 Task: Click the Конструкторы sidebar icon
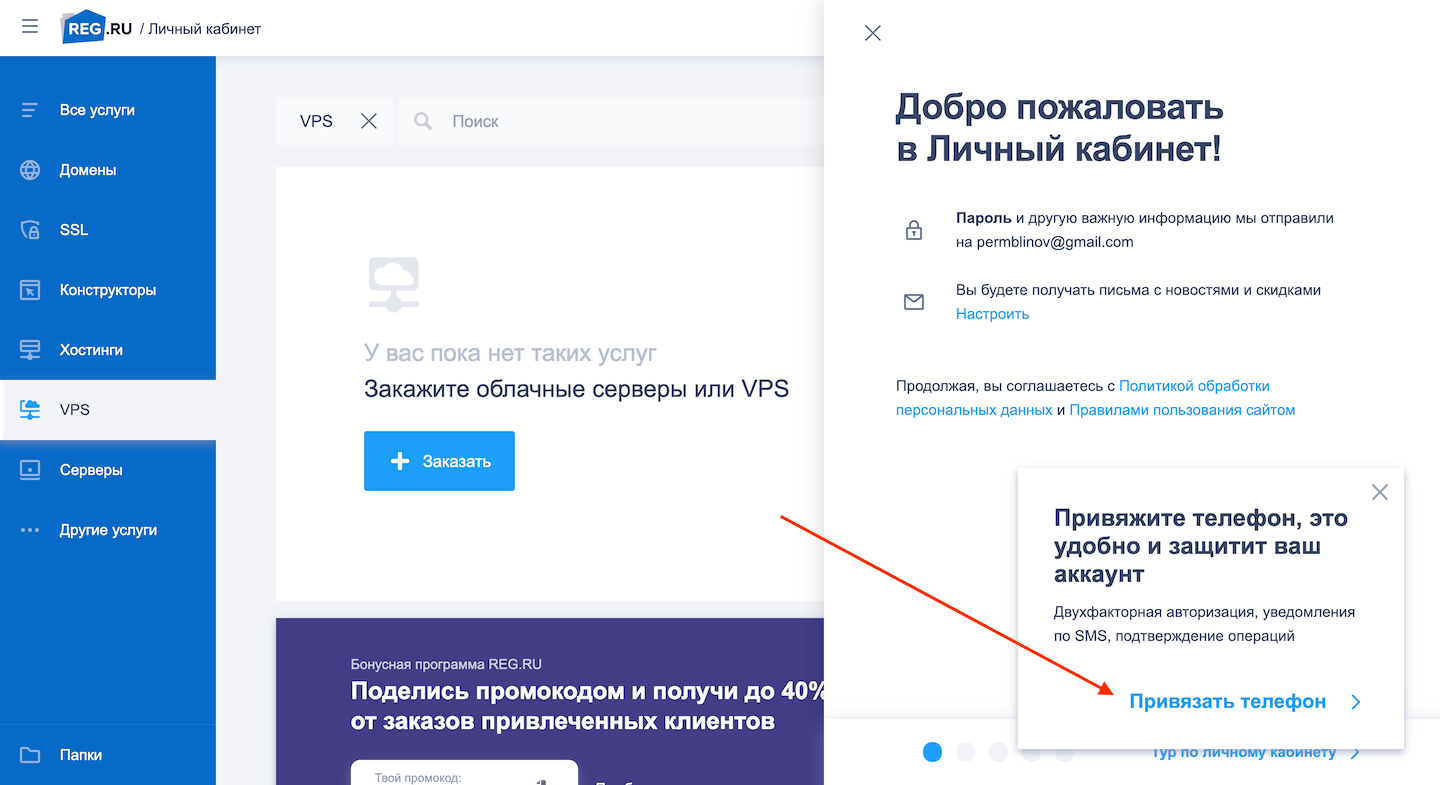(30, 290)
